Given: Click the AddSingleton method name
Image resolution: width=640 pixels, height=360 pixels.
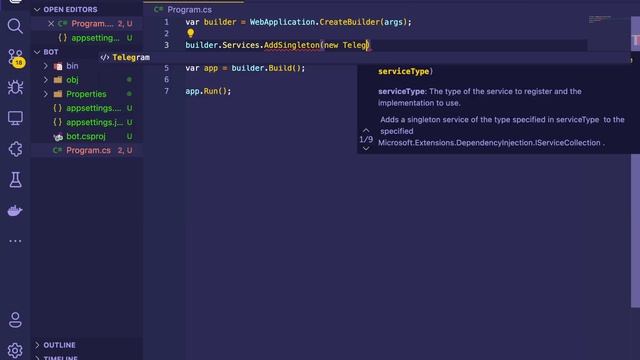Looking at the screenshot, I should [292, 45].
